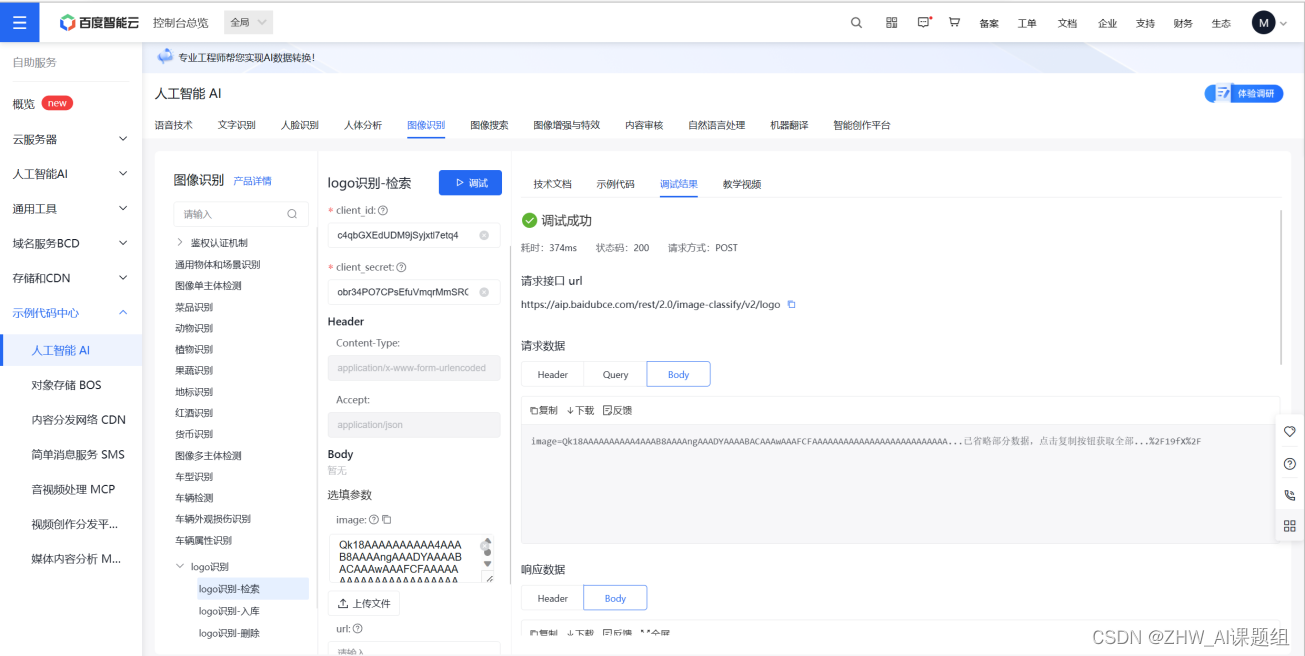Expand 云服务器 in the sidebar
1305x656 pixels.
[x=123, y=139]
